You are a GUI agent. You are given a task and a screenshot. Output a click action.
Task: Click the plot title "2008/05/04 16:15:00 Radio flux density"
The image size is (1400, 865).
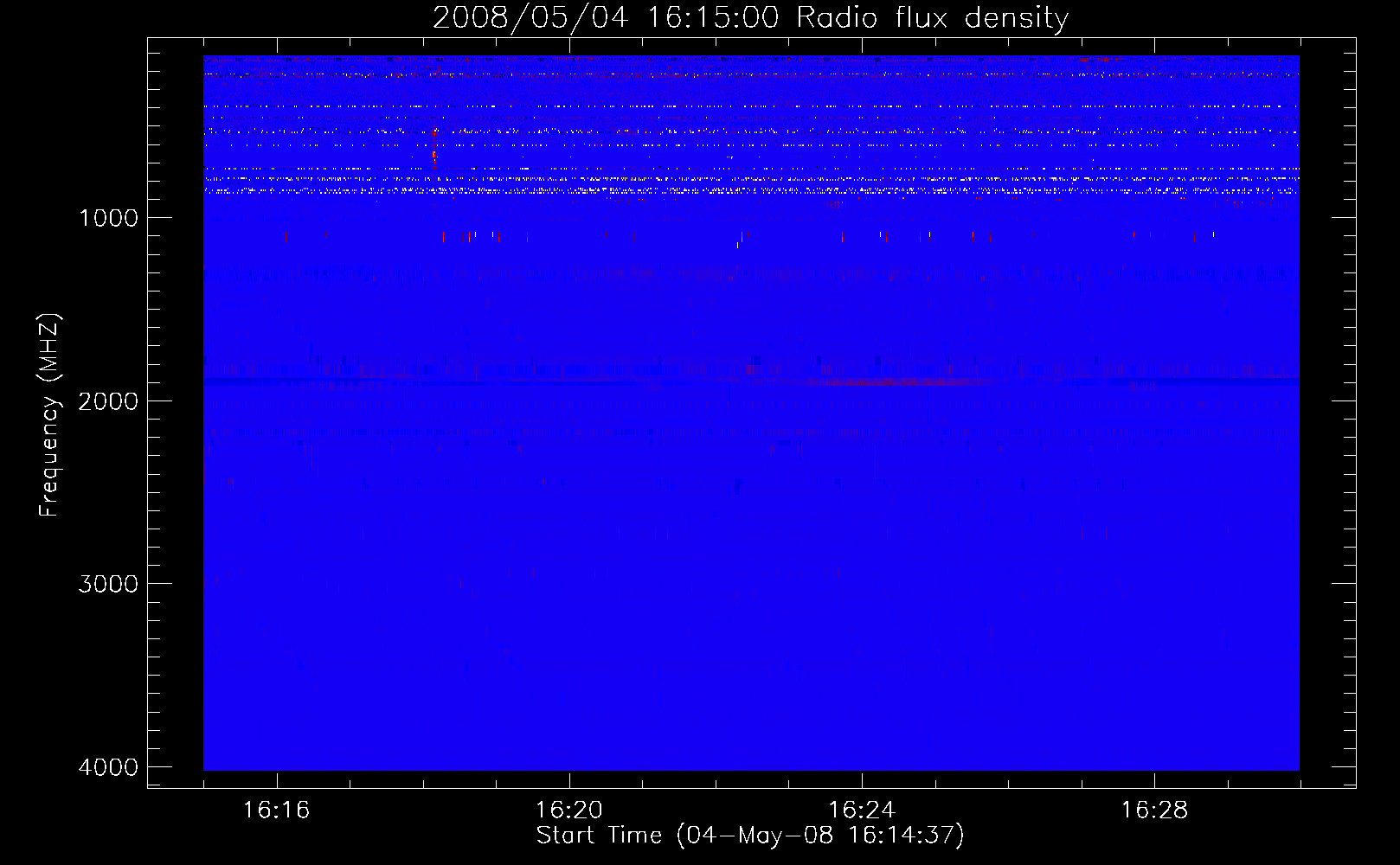pos(750,17)
